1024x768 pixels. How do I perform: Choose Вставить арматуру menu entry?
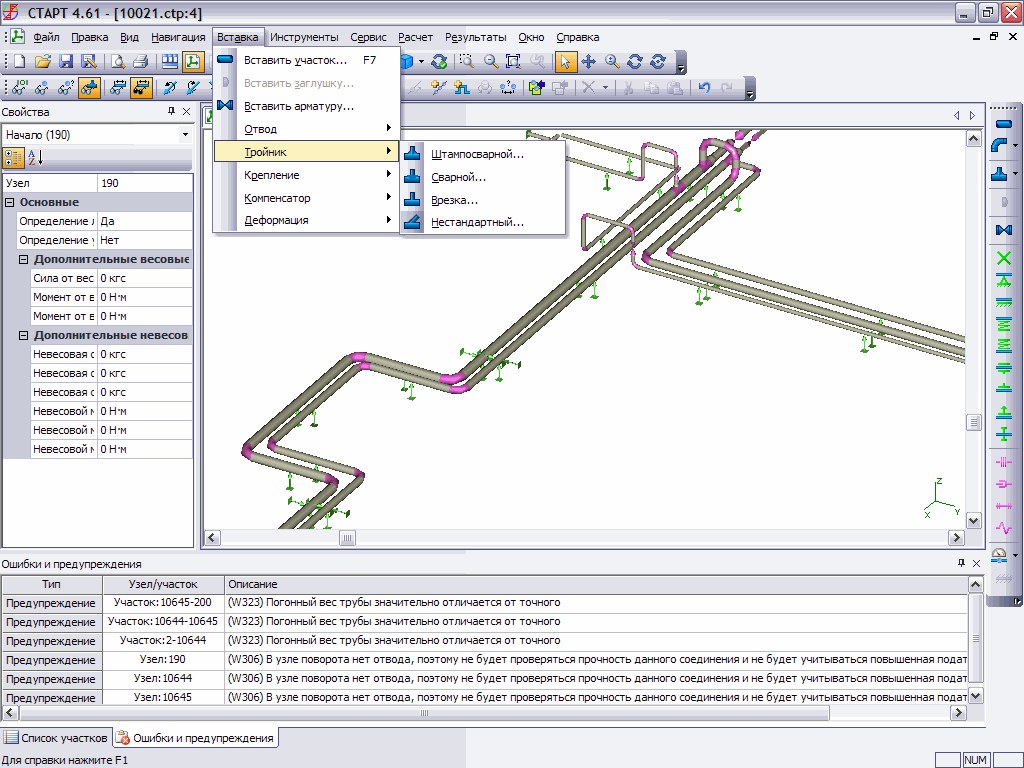[298, 106]
